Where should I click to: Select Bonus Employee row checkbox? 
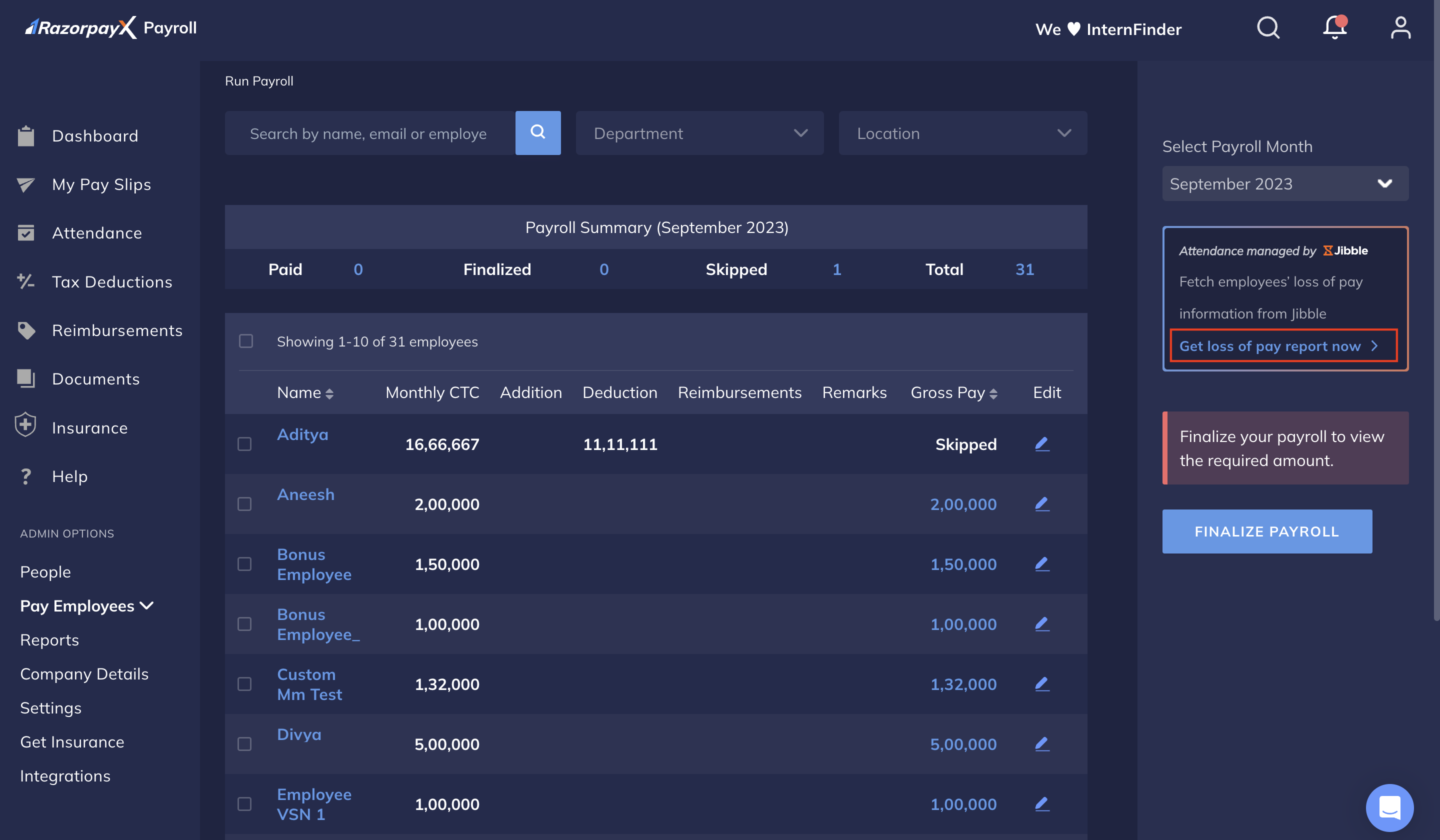click(x=244, y=564)
